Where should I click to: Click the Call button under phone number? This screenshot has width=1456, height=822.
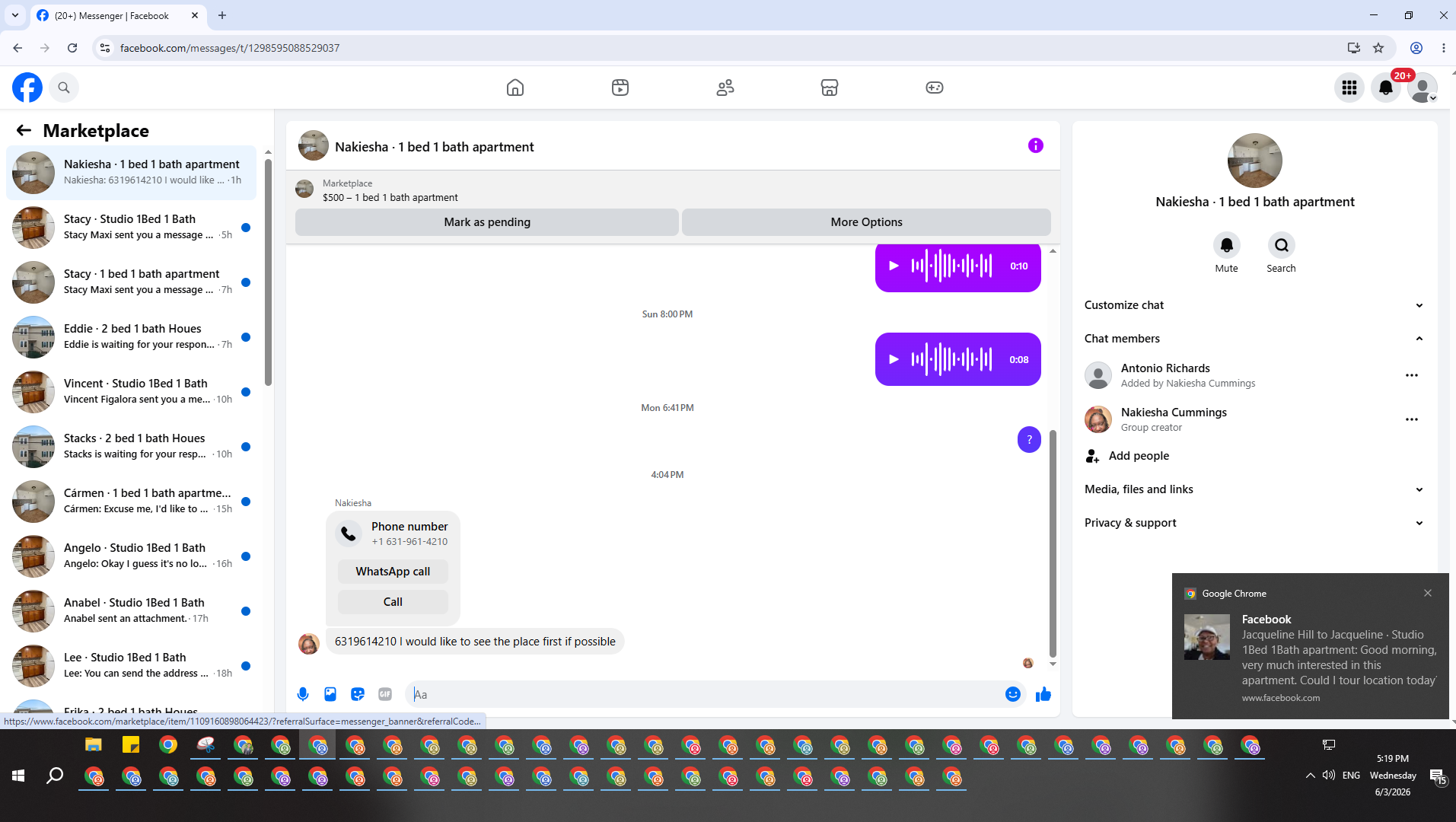[393, 602]
